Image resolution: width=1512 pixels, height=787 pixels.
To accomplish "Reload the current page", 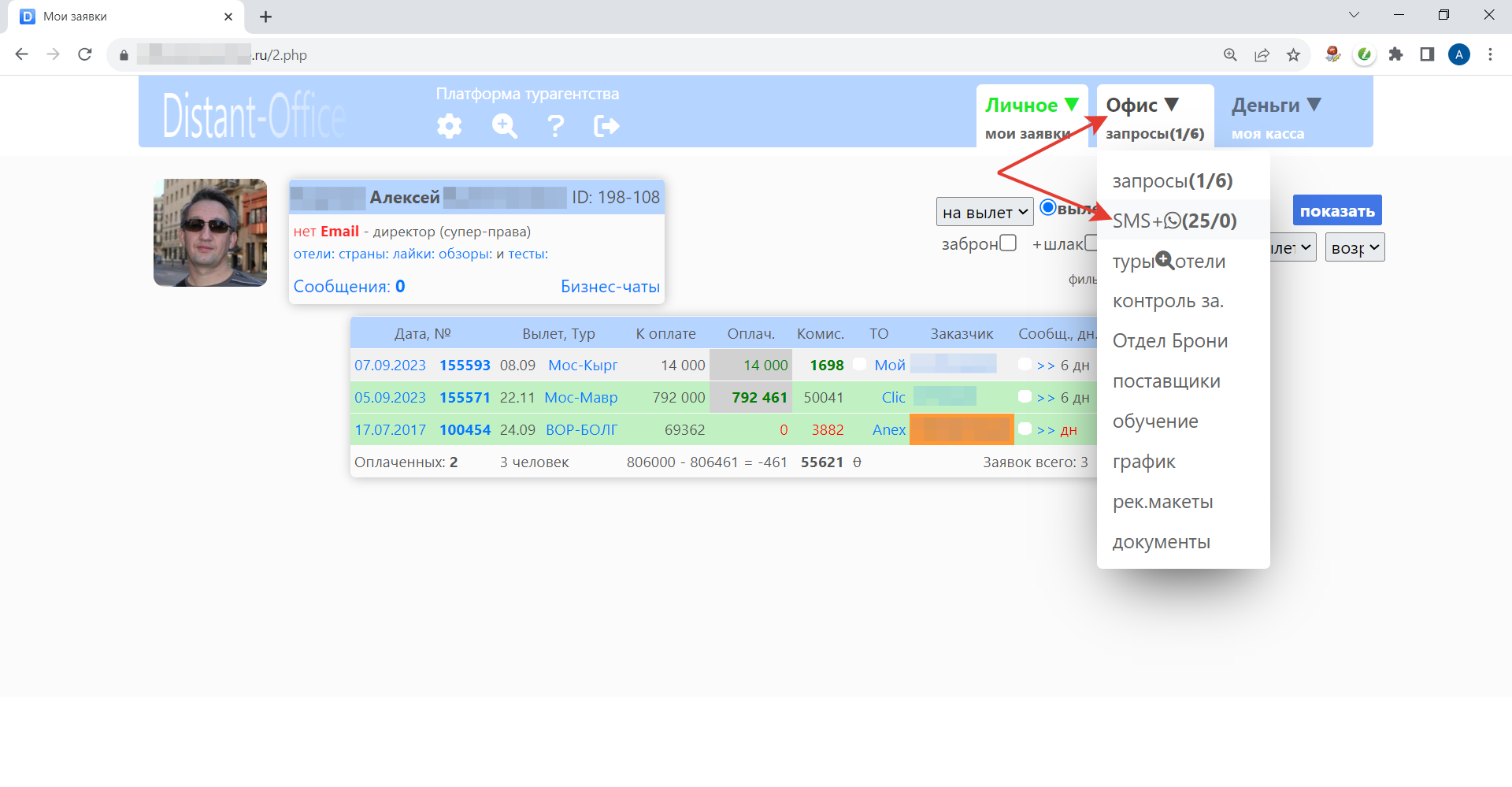I will (85, 54).
